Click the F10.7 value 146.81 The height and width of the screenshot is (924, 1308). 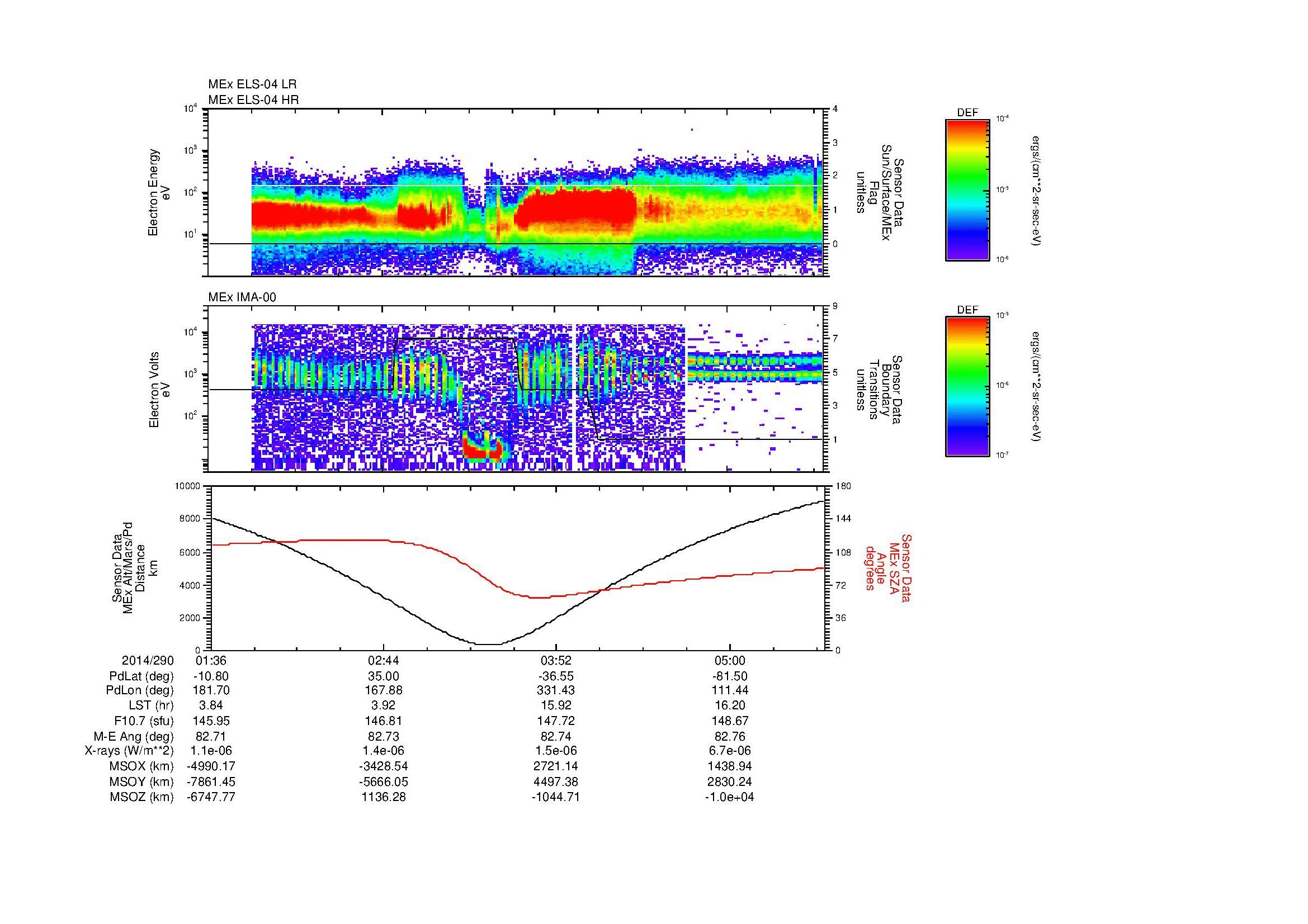click(x=384, y=721)
